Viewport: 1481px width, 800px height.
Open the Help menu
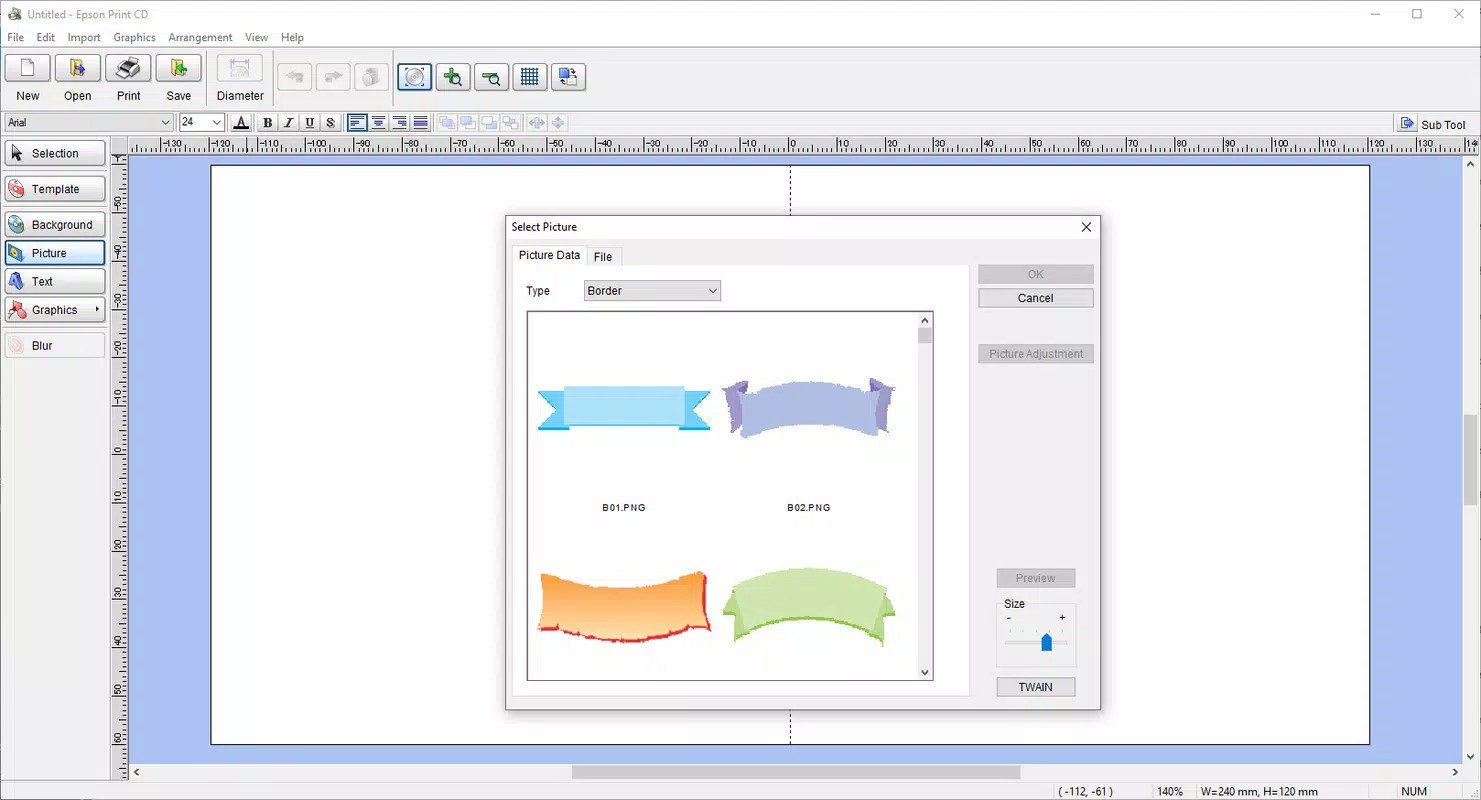[x=292, y=37]
